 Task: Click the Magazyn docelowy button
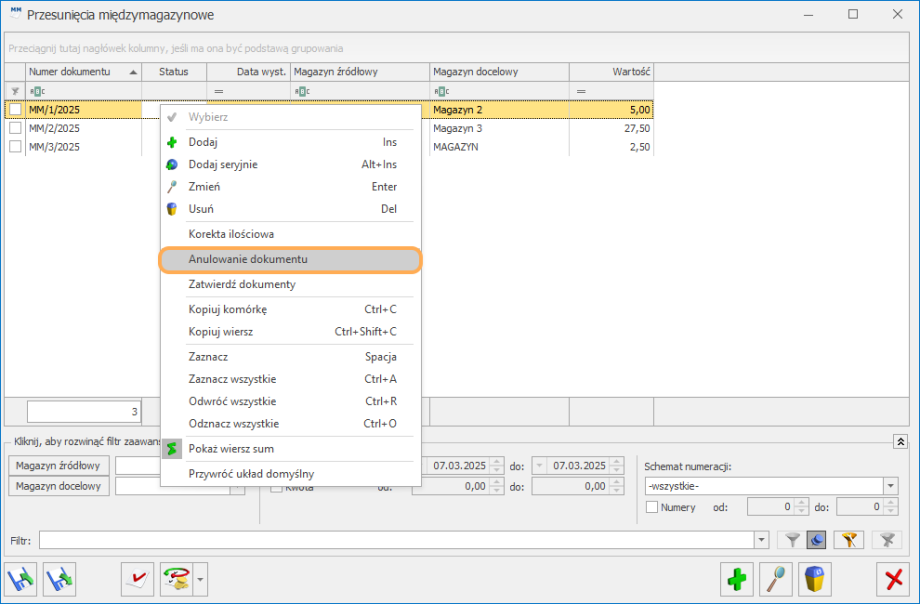click(59, 486)
